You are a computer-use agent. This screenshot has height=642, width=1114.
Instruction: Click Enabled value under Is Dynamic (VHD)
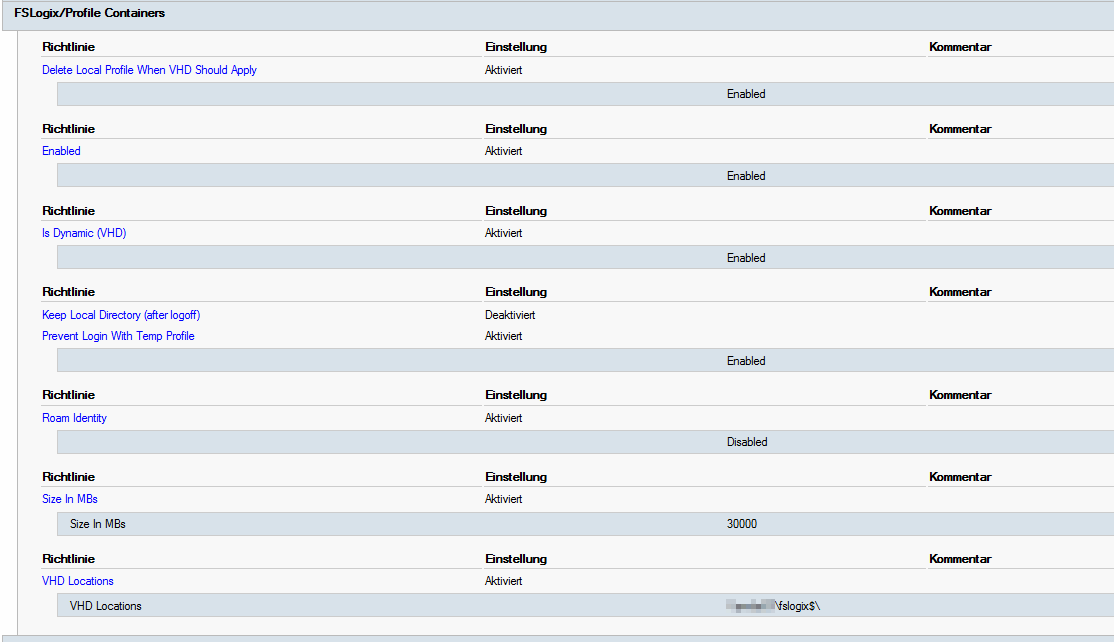[x=746, y=258]
